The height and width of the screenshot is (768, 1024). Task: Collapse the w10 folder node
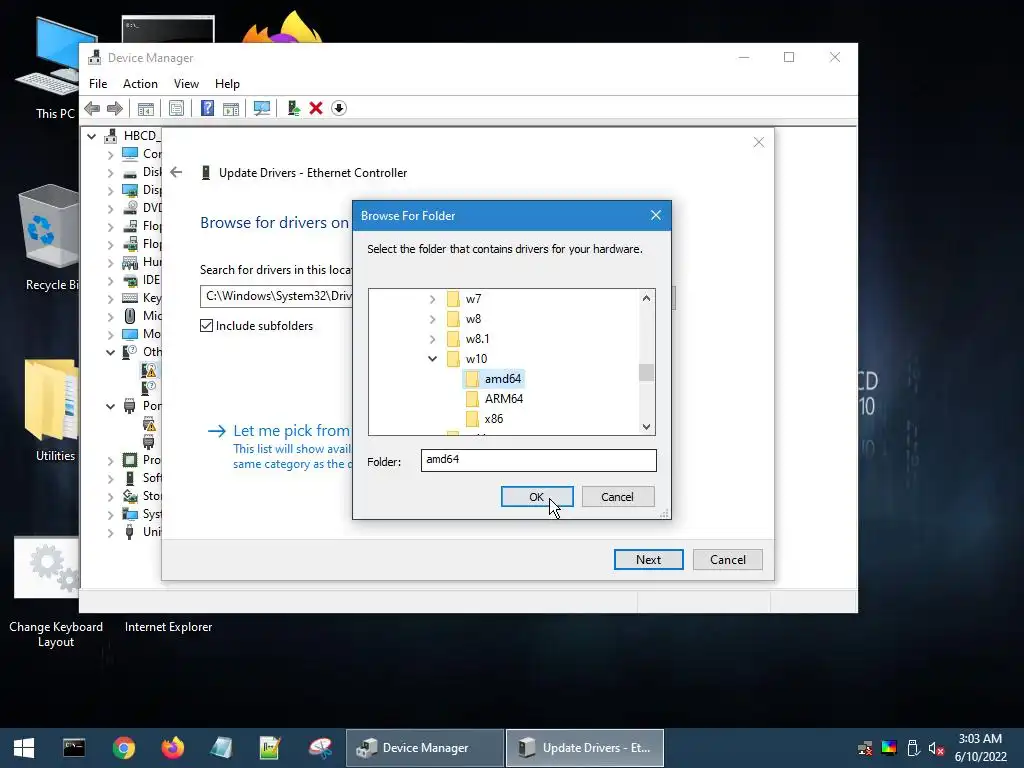point(432,359)
